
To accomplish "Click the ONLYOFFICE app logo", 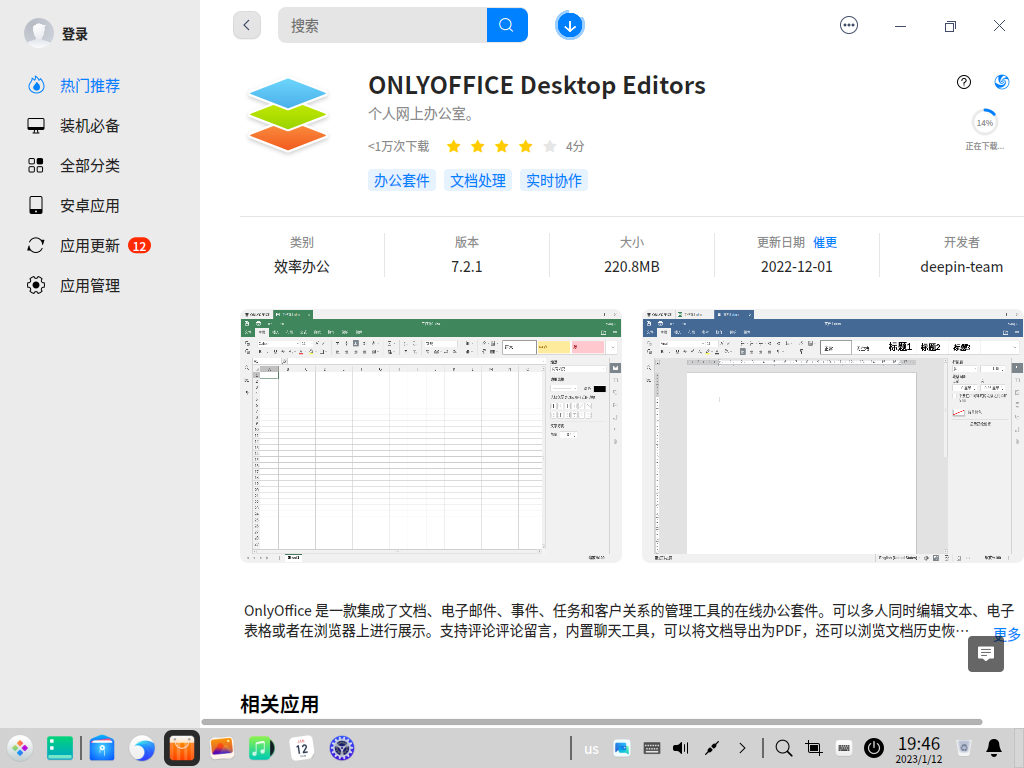I will coord(287,115).
